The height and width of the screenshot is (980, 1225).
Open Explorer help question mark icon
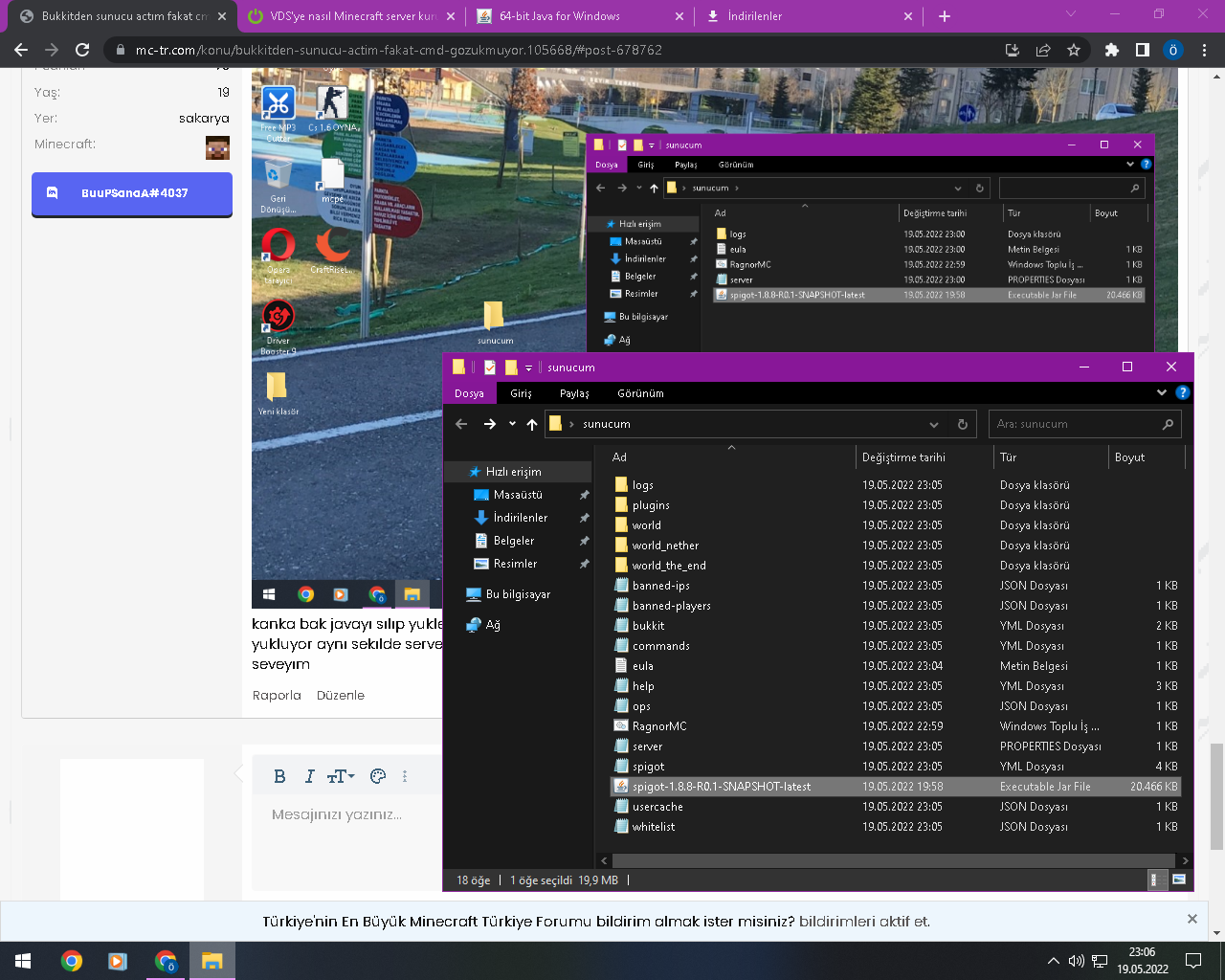click(1183, 392)
